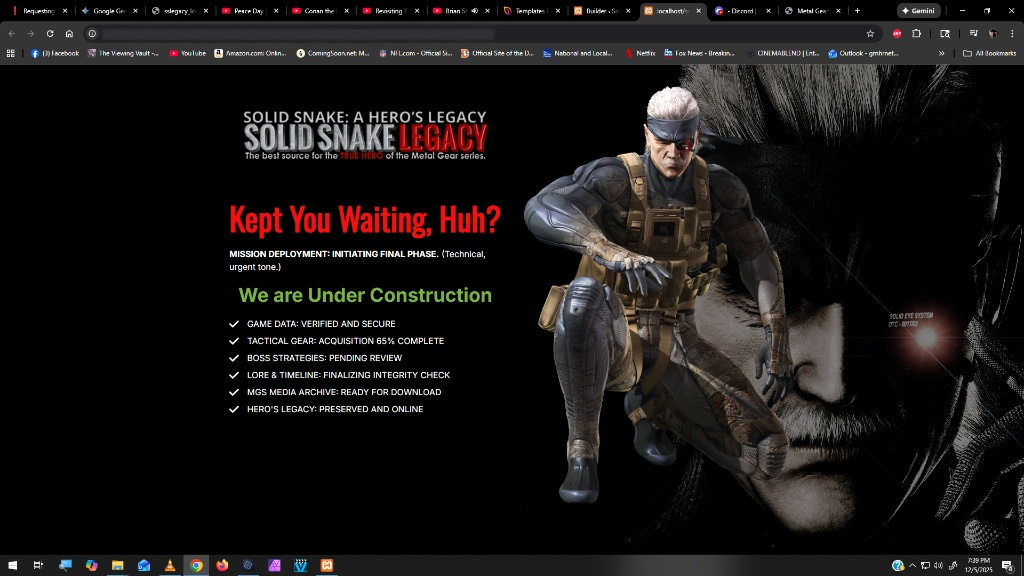Click the crouching Solid Snake character image

pyautogui.click(x=660, y=294)
